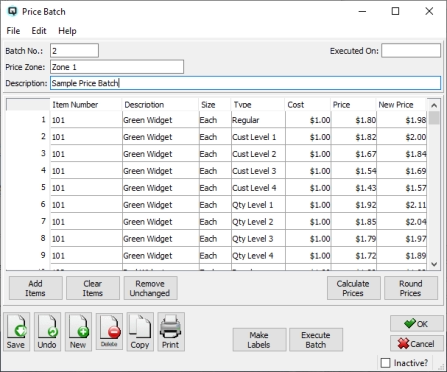Click the Save icon button
The width and height of the screenshot is (447, 372).
16,332
